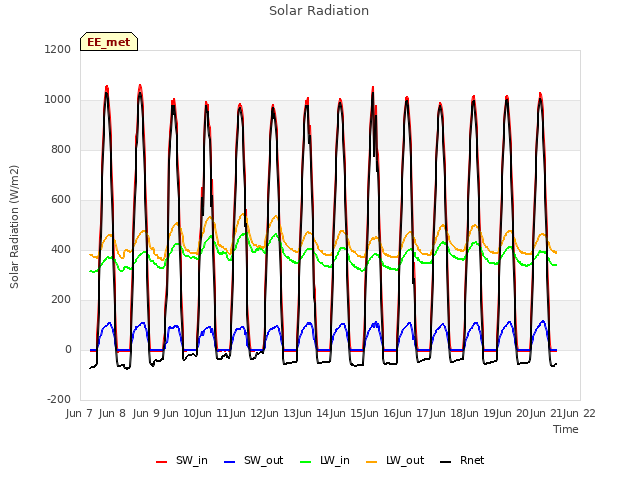Click the 0 y-axis tick label
The image size is (640, 480).
pos(68,350)
